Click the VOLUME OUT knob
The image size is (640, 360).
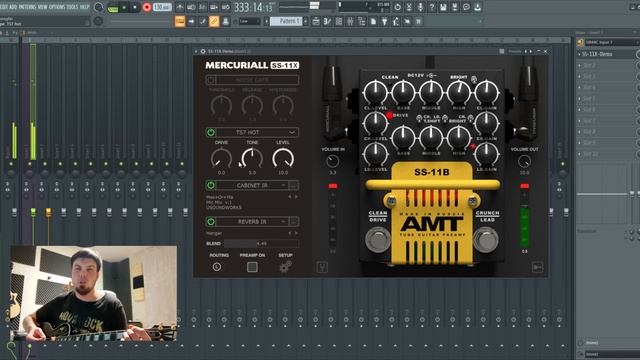coord(524,162)
